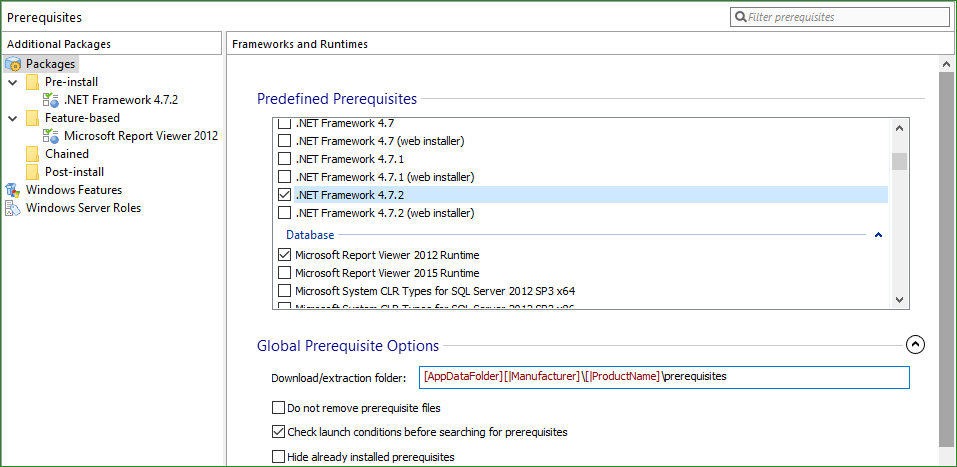Viewport: 957px width, 467px height.
Task: Toggle Check launch conditions before searching
Action: click(278, 432)
